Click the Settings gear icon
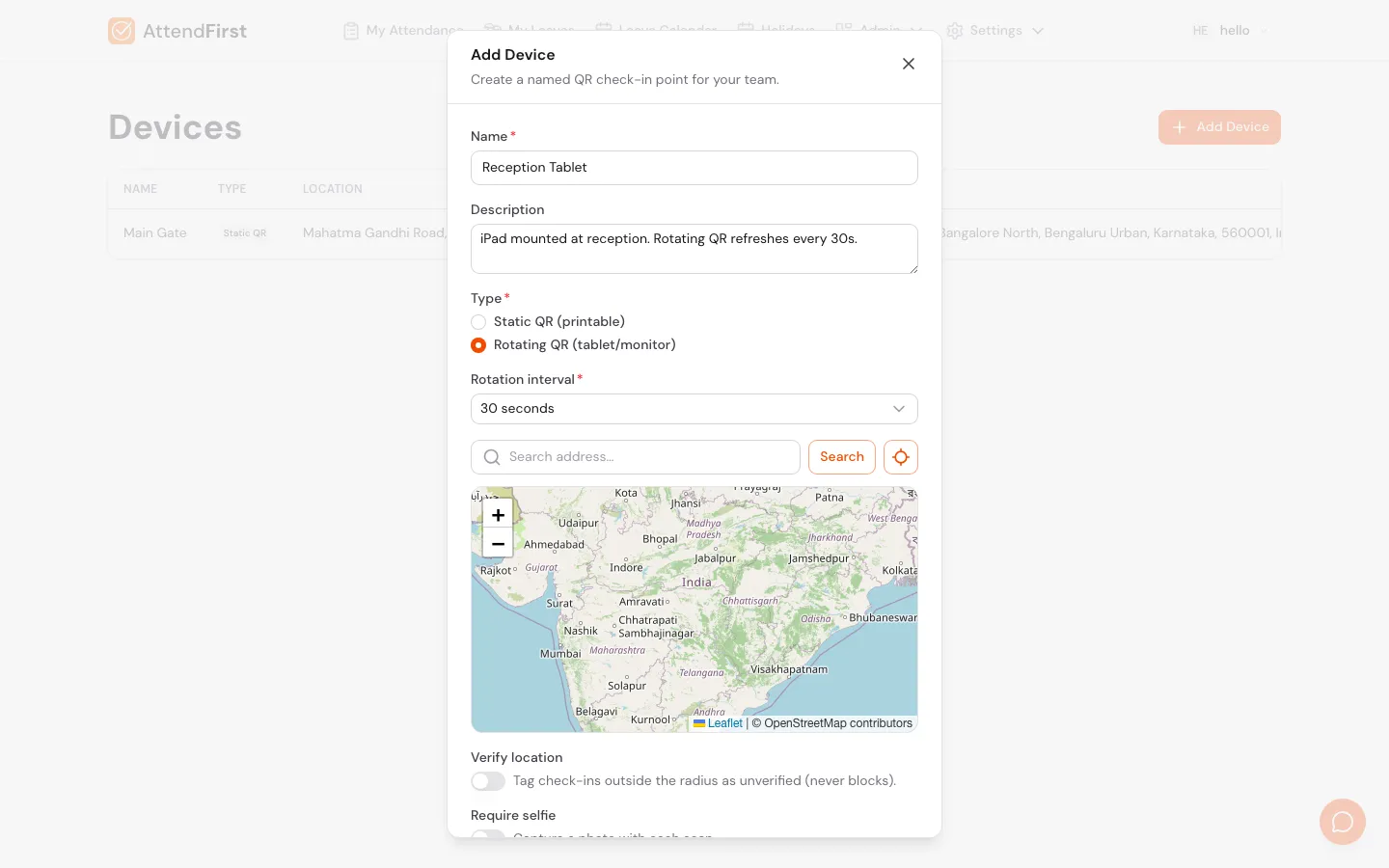The width and height of the screenshot is (1389, 868). tap(955, 31)
